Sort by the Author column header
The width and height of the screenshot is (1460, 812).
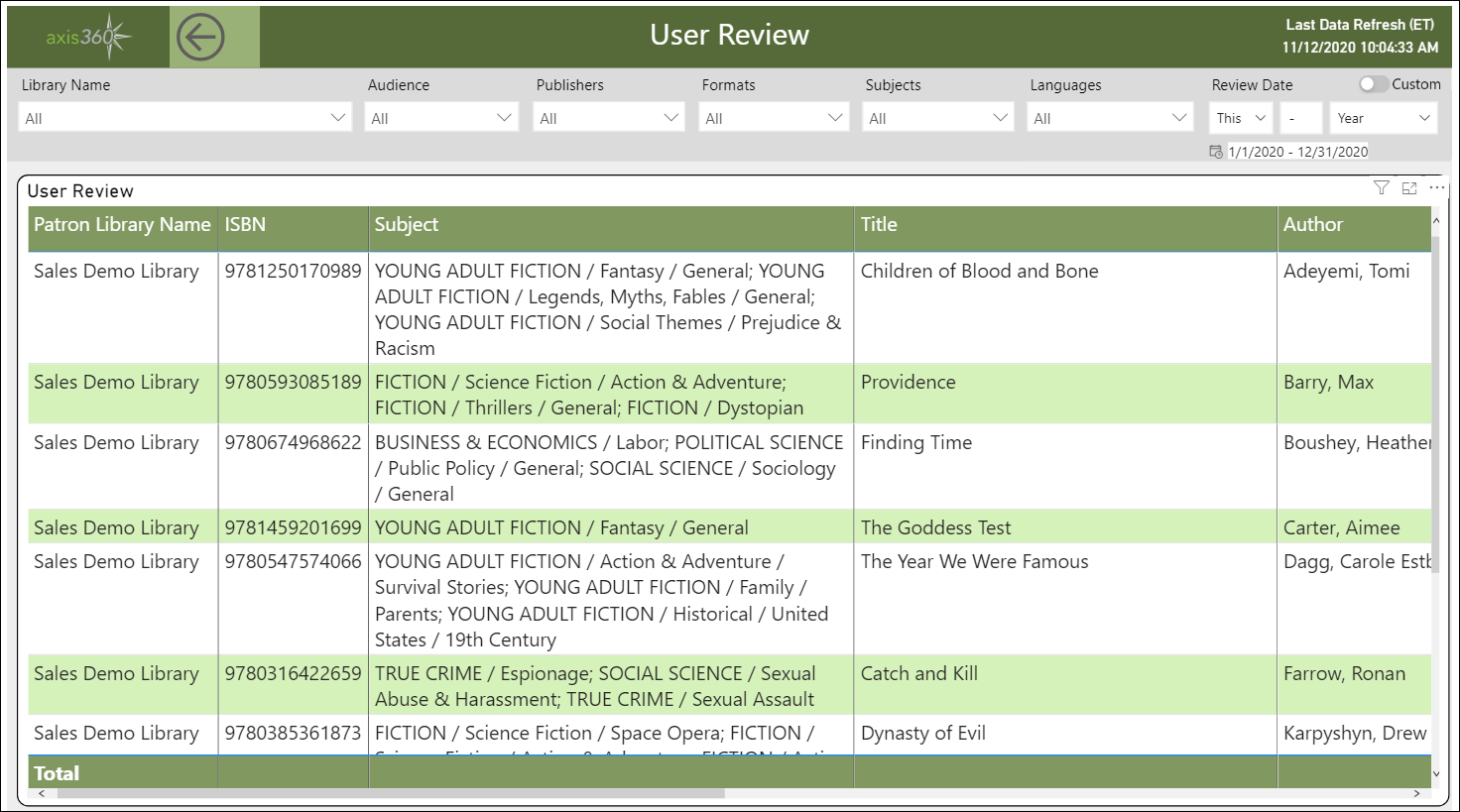1314,224
